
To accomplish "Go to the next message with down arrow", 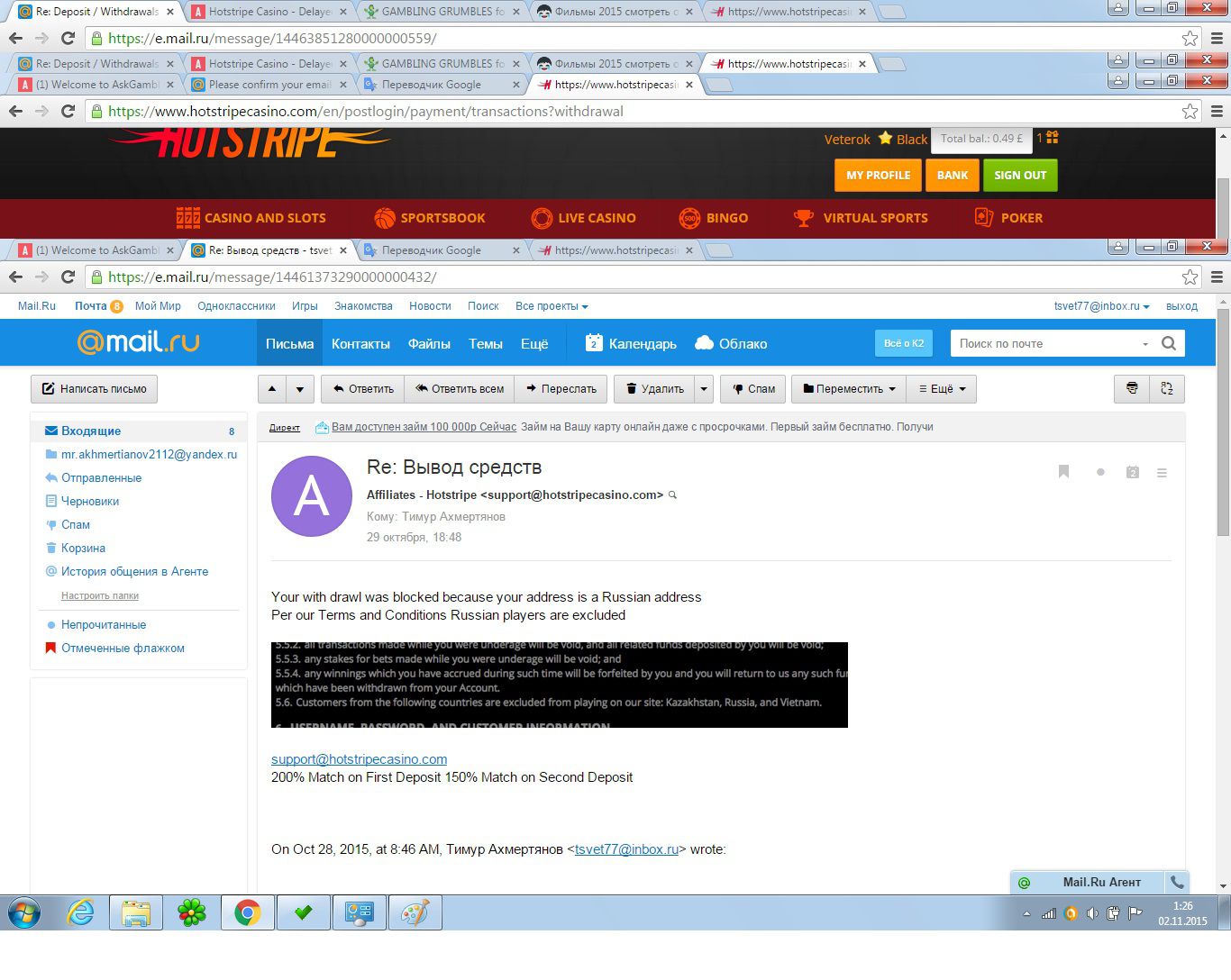I will coord(300,389).
